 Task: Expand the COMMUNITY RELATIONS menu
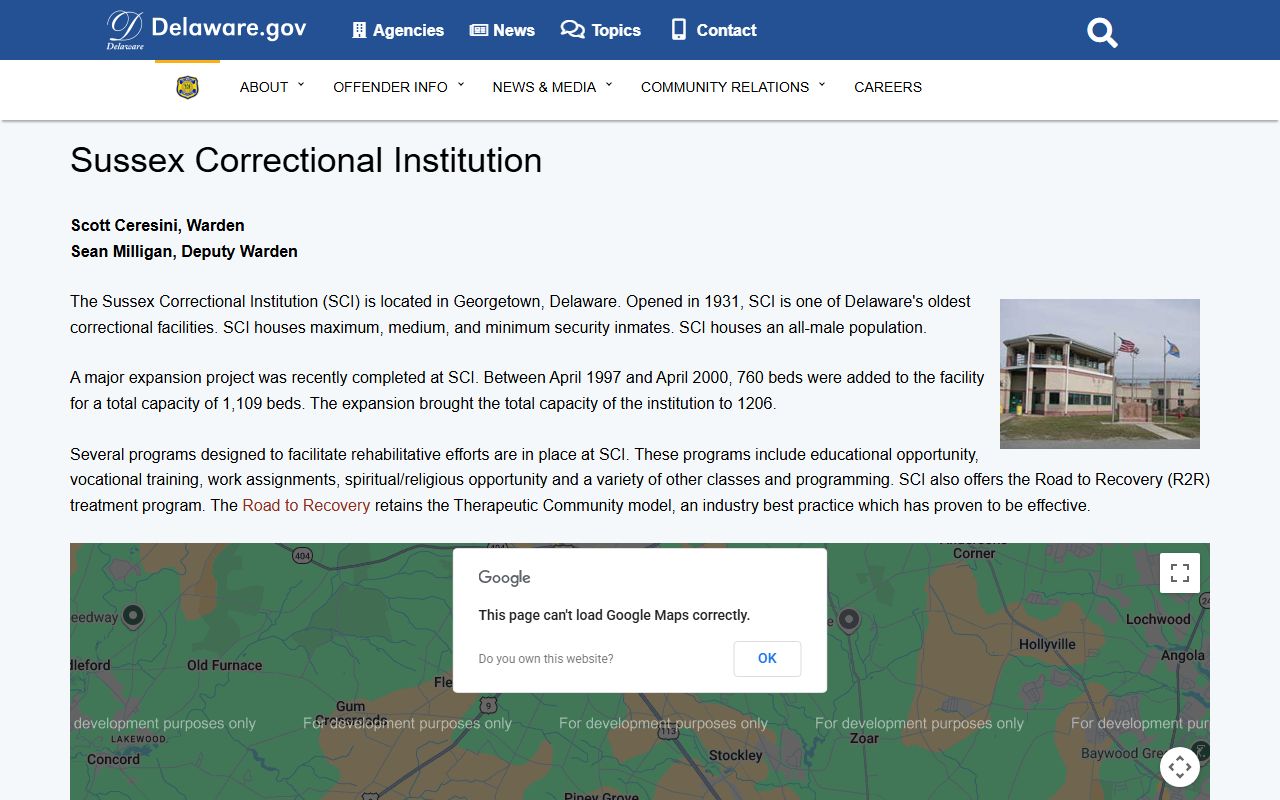point(733,87)
